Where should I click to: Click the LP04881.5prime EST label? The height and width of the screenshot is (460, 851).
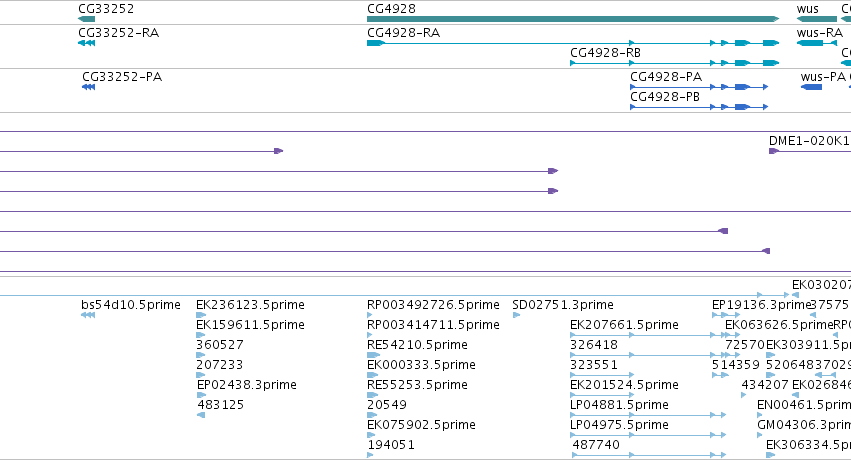coord(619,405)
